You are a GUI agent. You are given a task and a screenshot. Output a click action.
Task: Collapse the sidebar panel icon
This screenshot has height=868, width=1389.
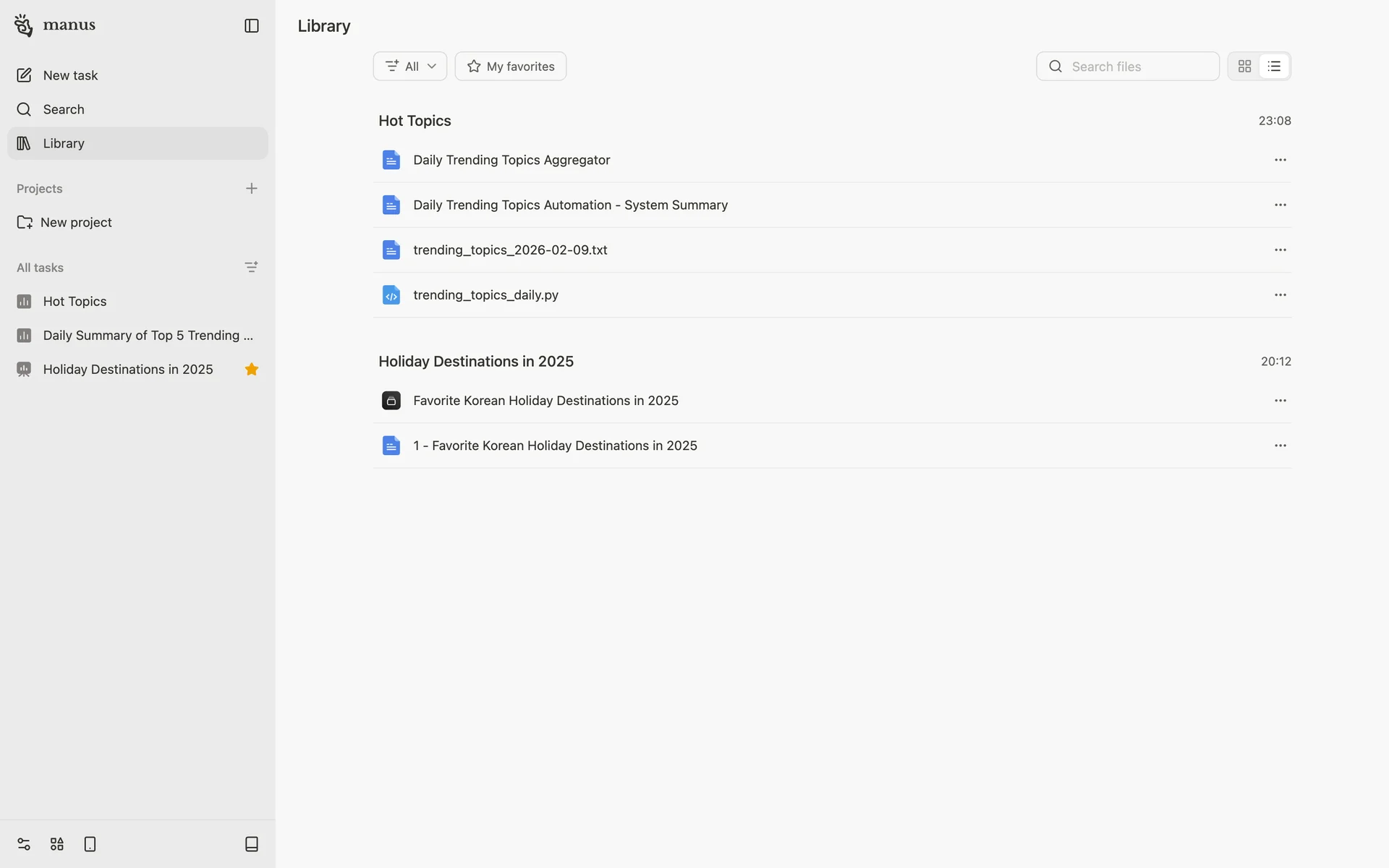pos(251,26)
